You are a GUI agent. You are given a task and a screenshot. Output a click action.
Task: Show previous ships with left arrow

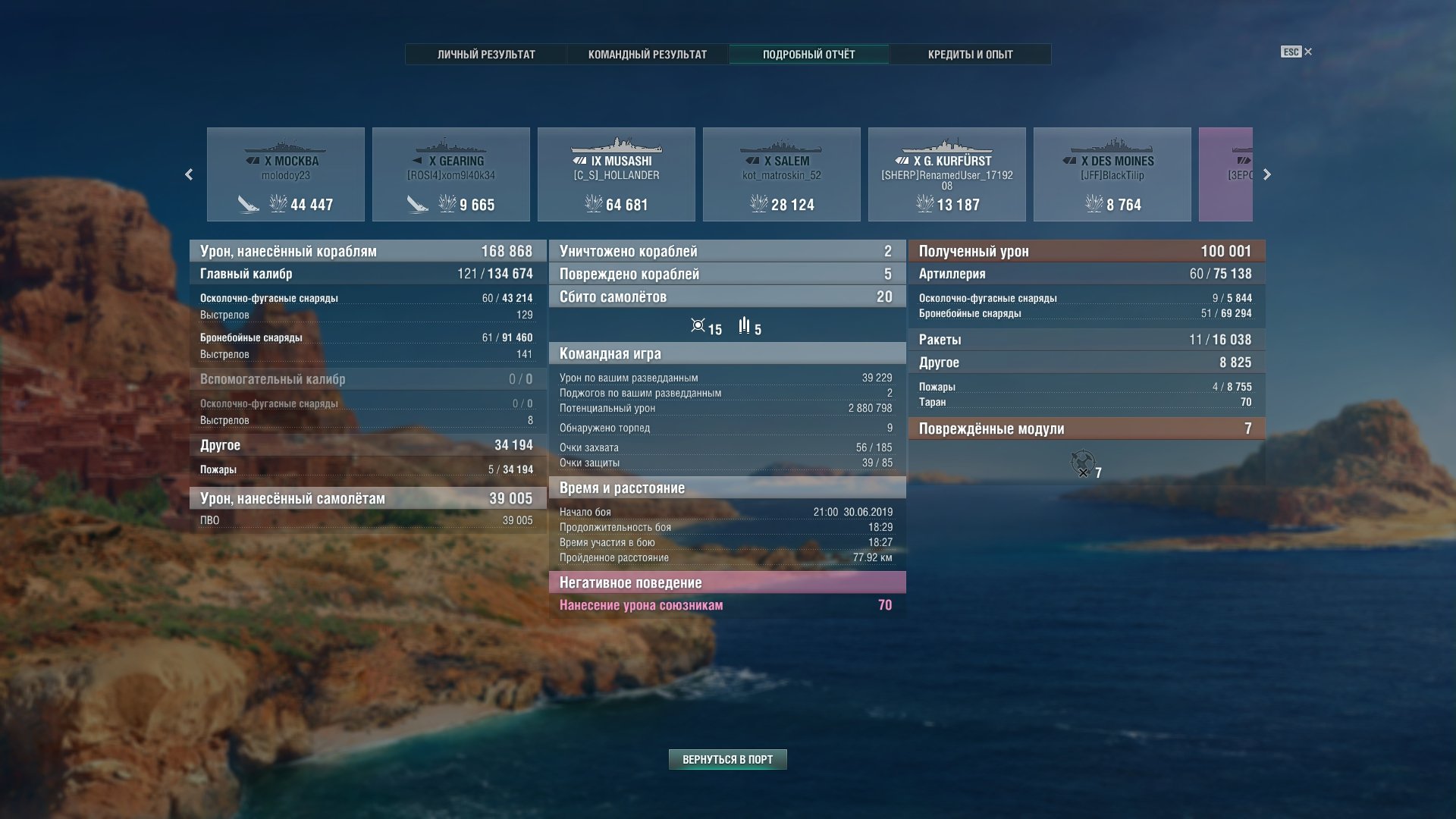pos(189,174)
